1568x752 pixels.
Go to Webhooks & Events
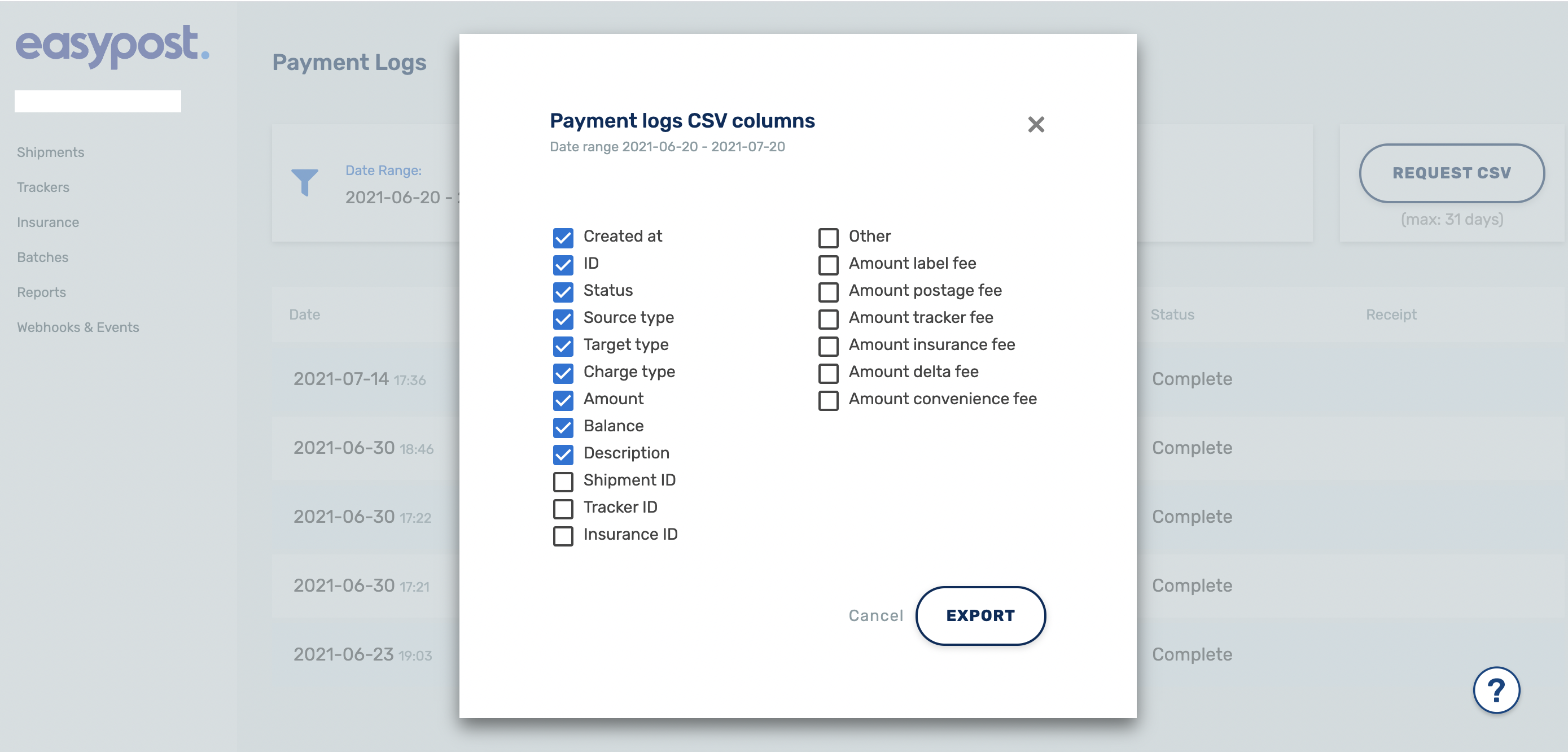tap(78, 327)
